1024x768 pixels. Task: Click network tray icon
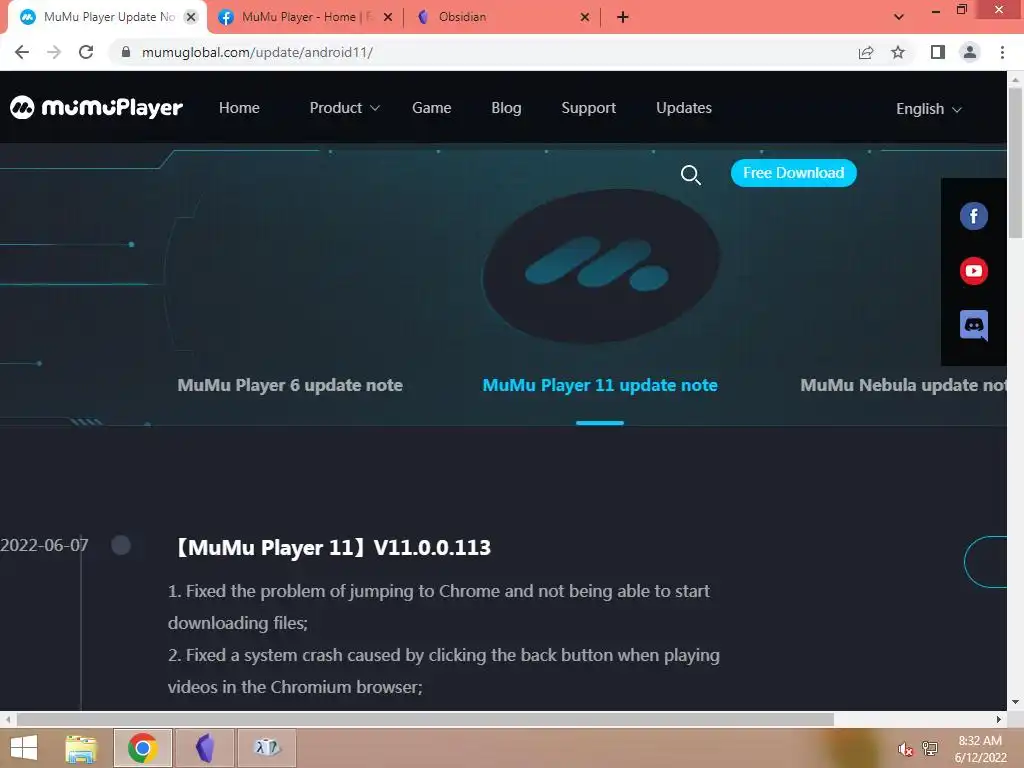coord(930,749)
